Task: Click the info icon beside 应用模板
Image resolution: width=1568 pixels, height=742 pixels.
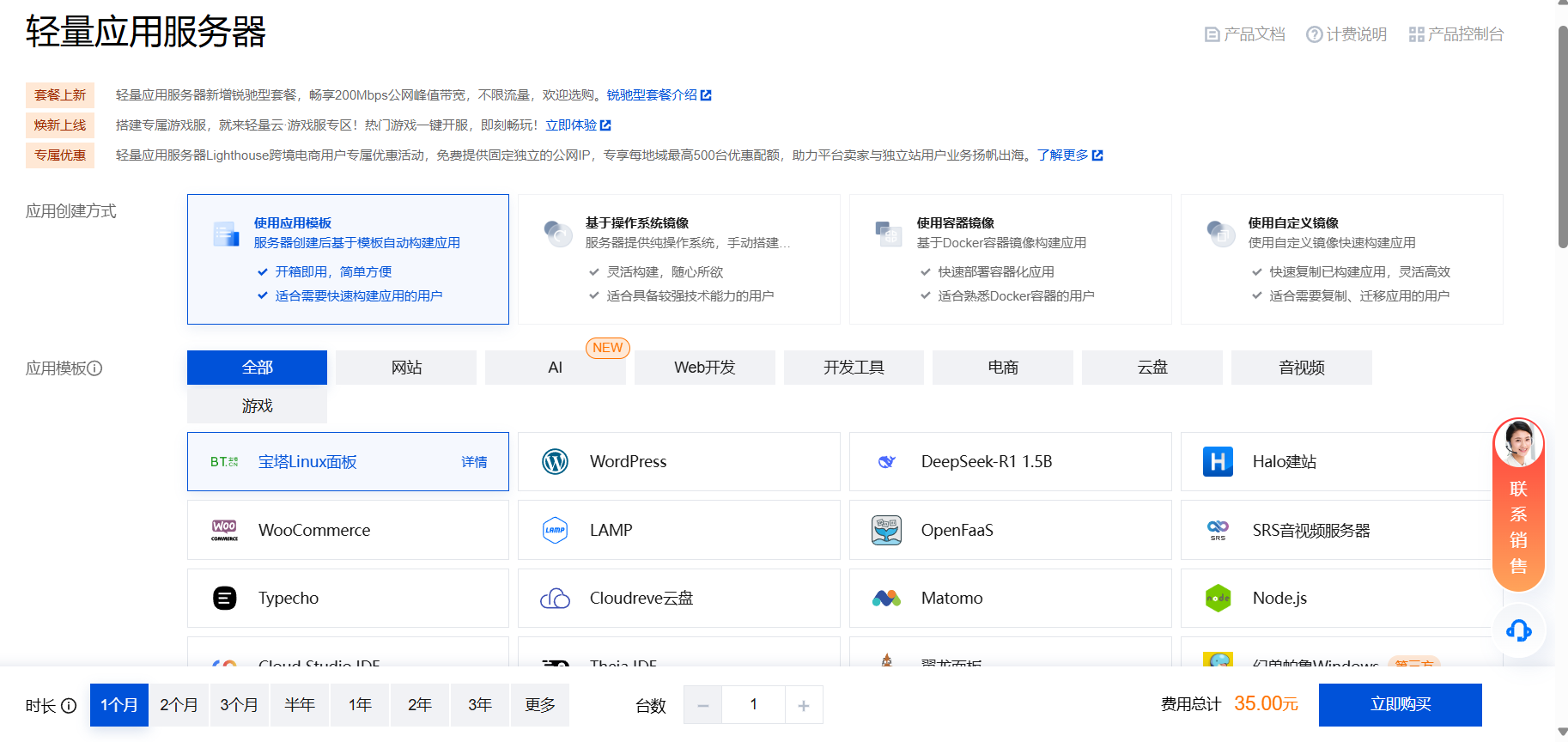Action: (x=95, y=368)
